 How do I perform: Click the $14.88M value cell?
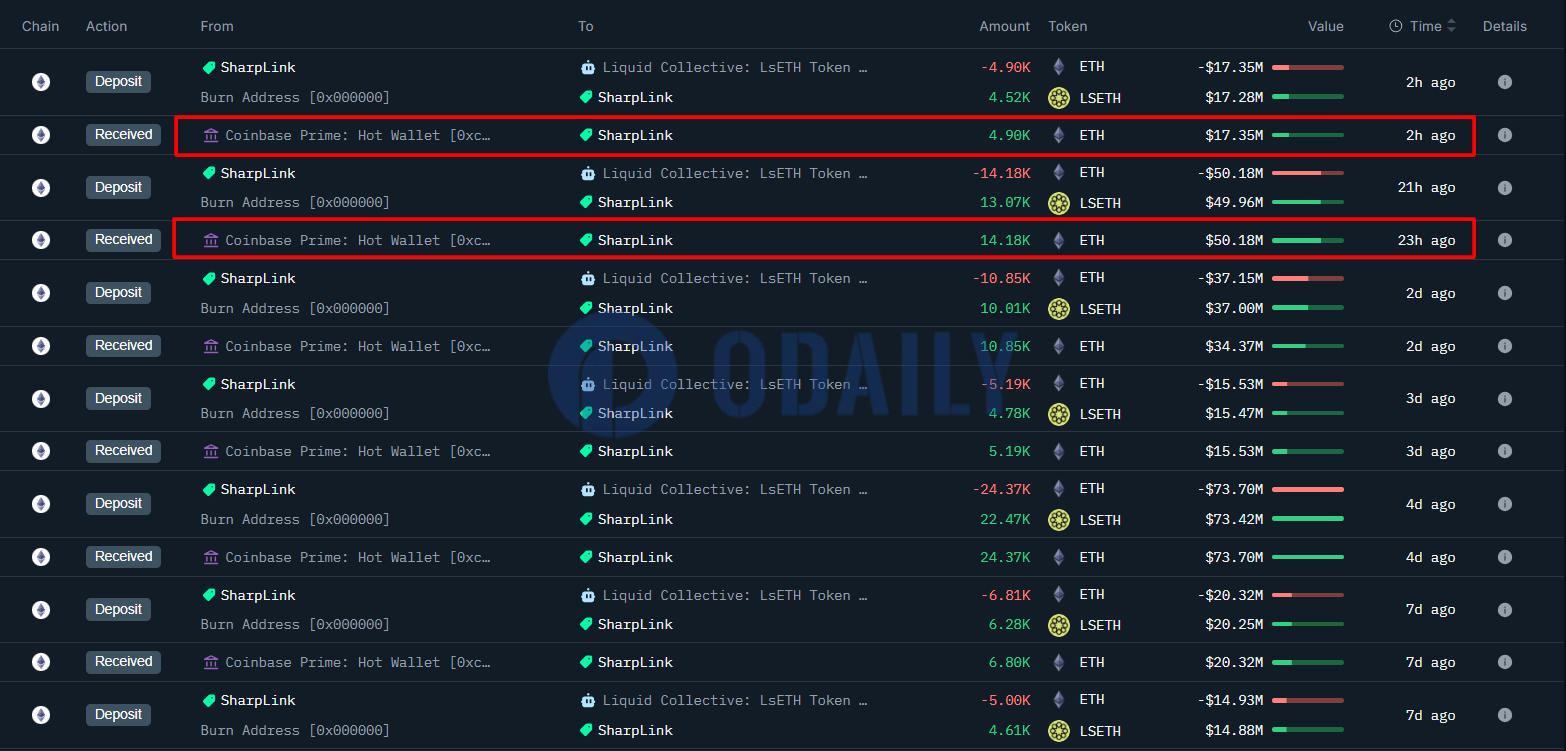1234,730
